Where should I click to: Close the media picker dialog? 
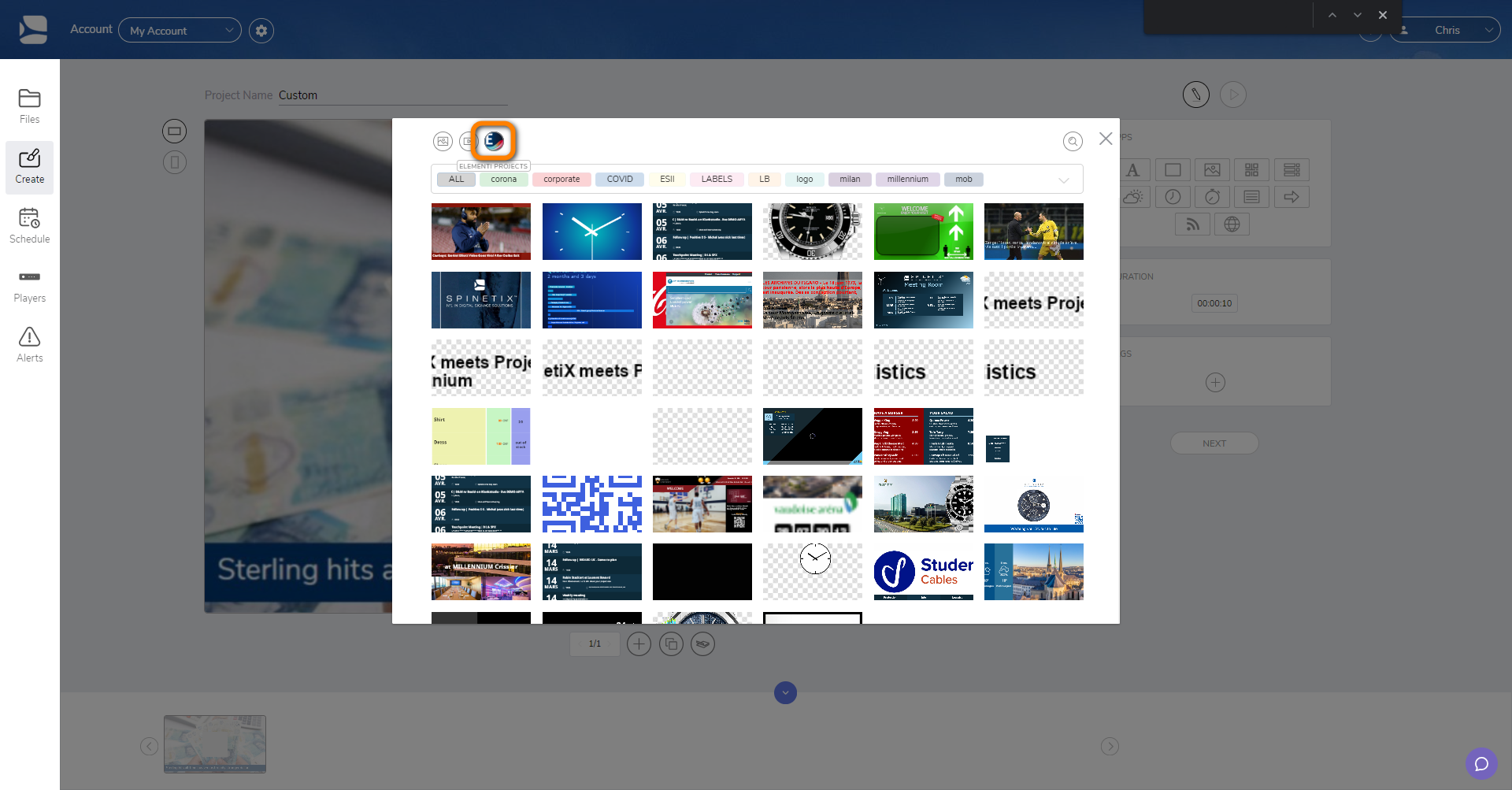tap(1106, 139)
